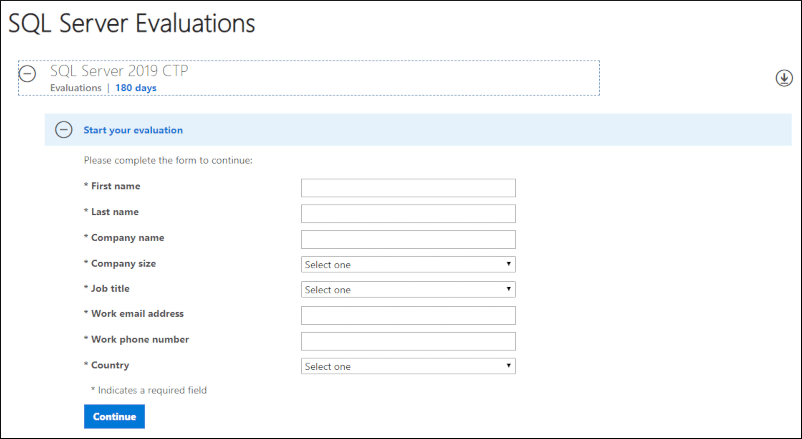This screenshot has height=439, width=802.
Task: Open the Country dropdown
Action: pos(408,366)
